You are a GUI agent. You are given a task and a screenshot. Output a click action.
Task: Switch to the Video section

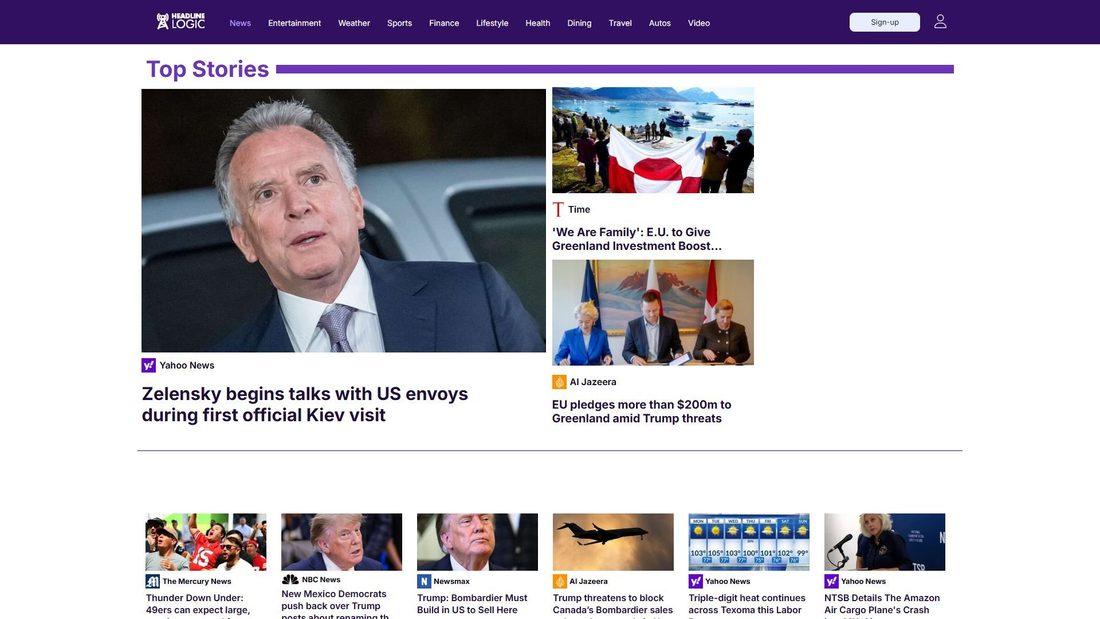point(699,23)
